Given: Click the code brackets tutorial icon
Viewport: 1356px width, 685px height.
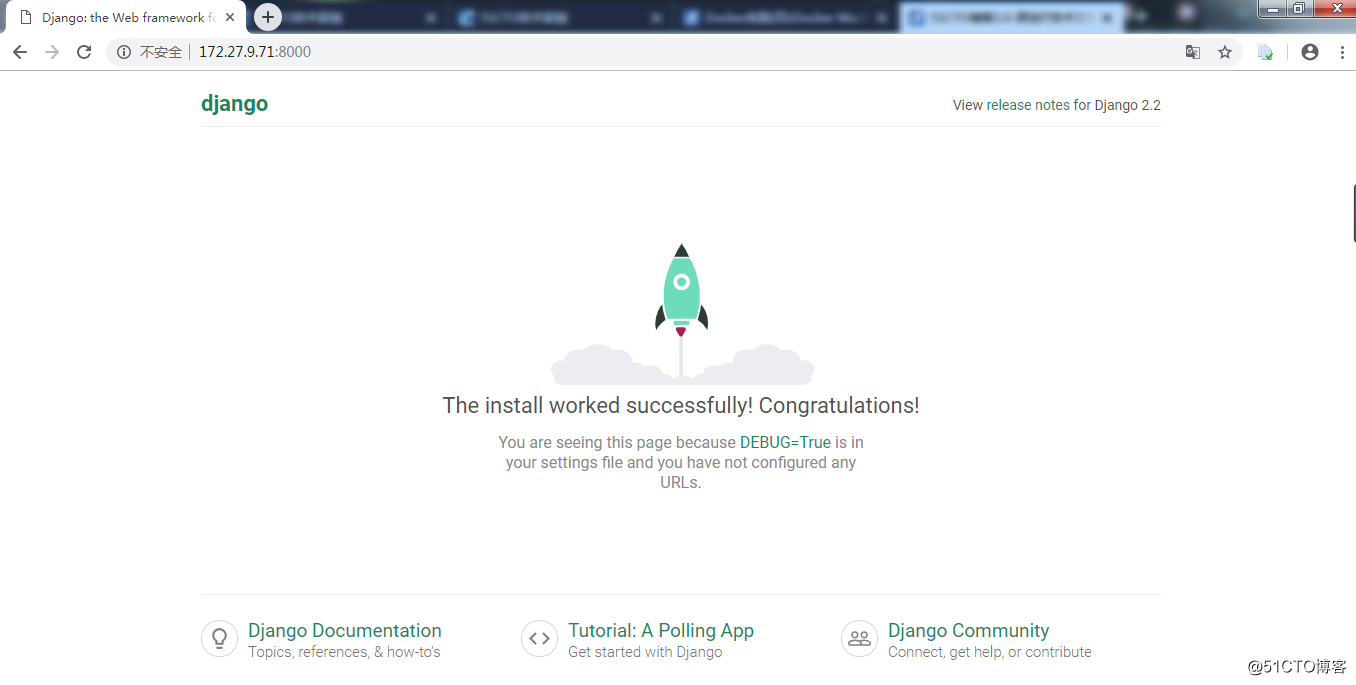Looking at the screenshot, I should [539, 638].
